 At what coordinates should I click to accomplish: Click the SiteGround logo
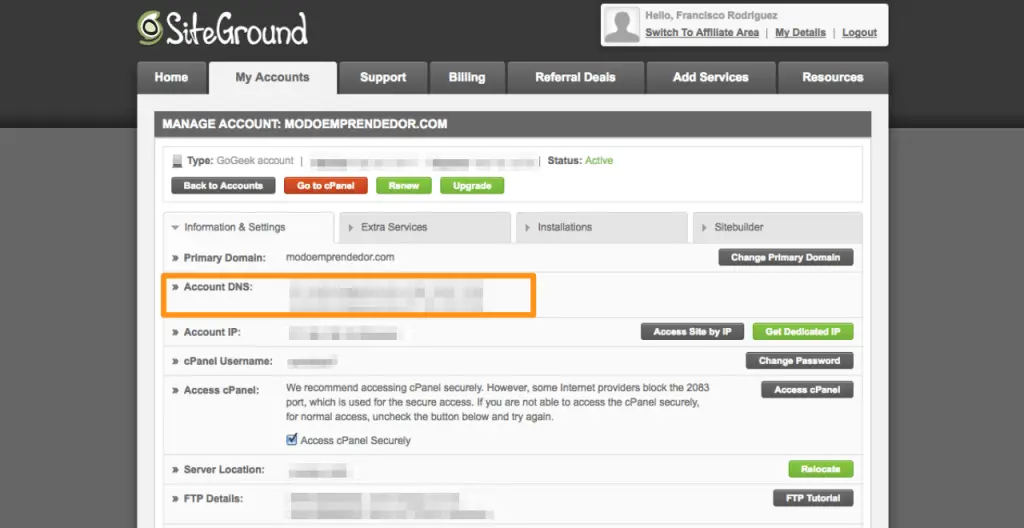223,29
